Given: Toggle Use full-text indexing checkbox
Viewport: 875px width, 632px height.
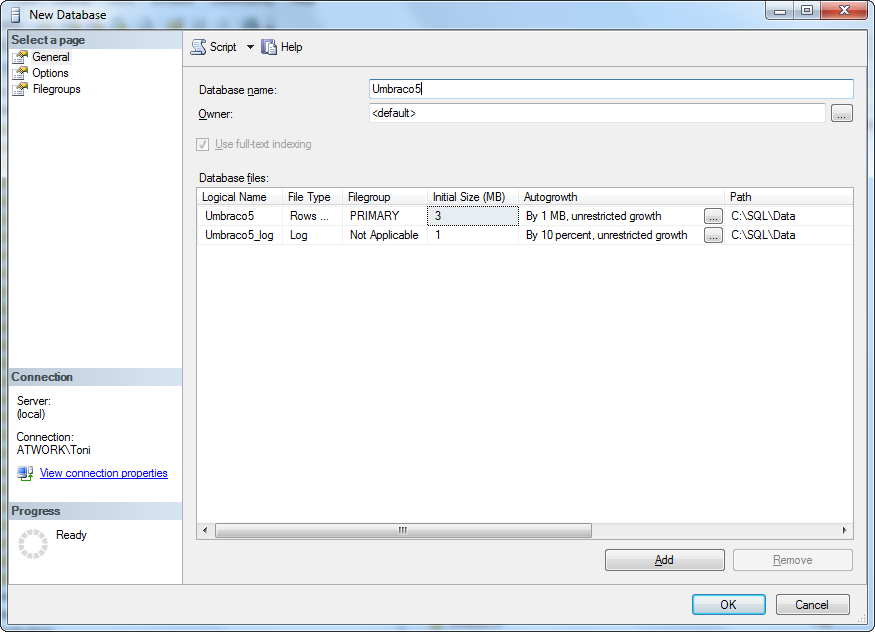Looking at the screenshot, I should (x=203, y=144).
